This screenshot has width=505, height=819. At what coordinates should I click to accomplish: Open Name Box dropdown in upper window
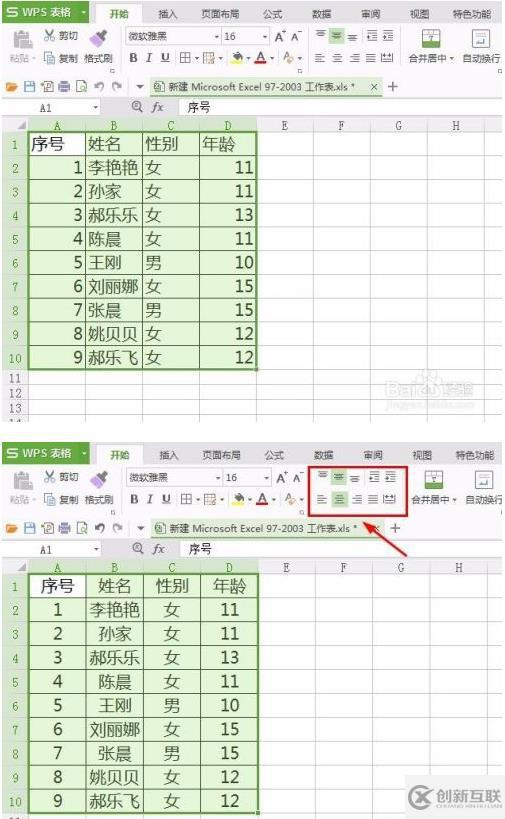pyautogui.click(x=96, y=108)
